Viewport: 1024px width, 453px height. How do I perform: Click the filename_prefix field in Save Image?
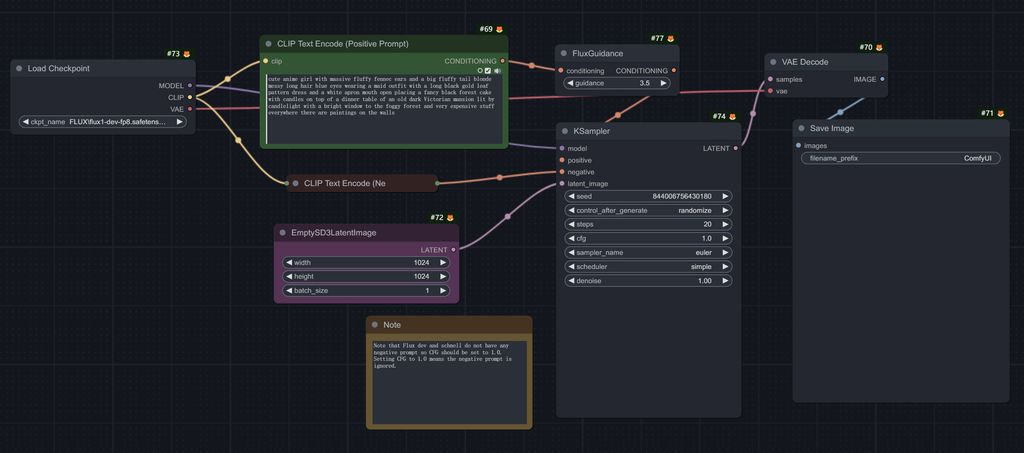coord(900,158)
